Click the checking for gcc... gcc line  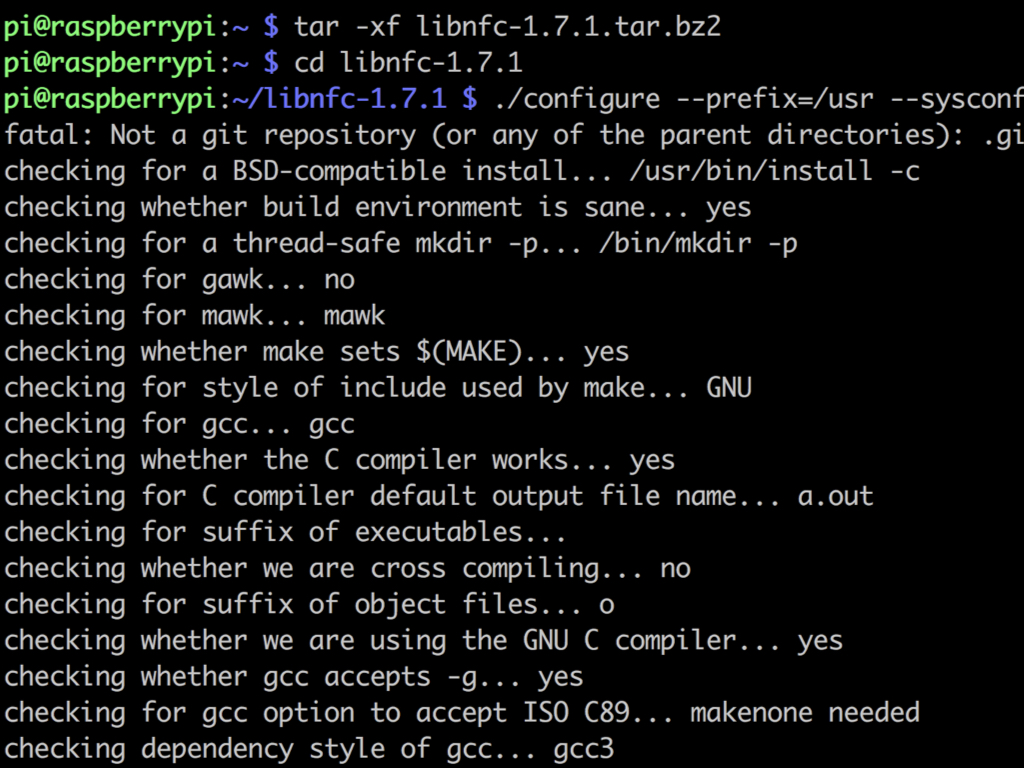tap(179, 424)
